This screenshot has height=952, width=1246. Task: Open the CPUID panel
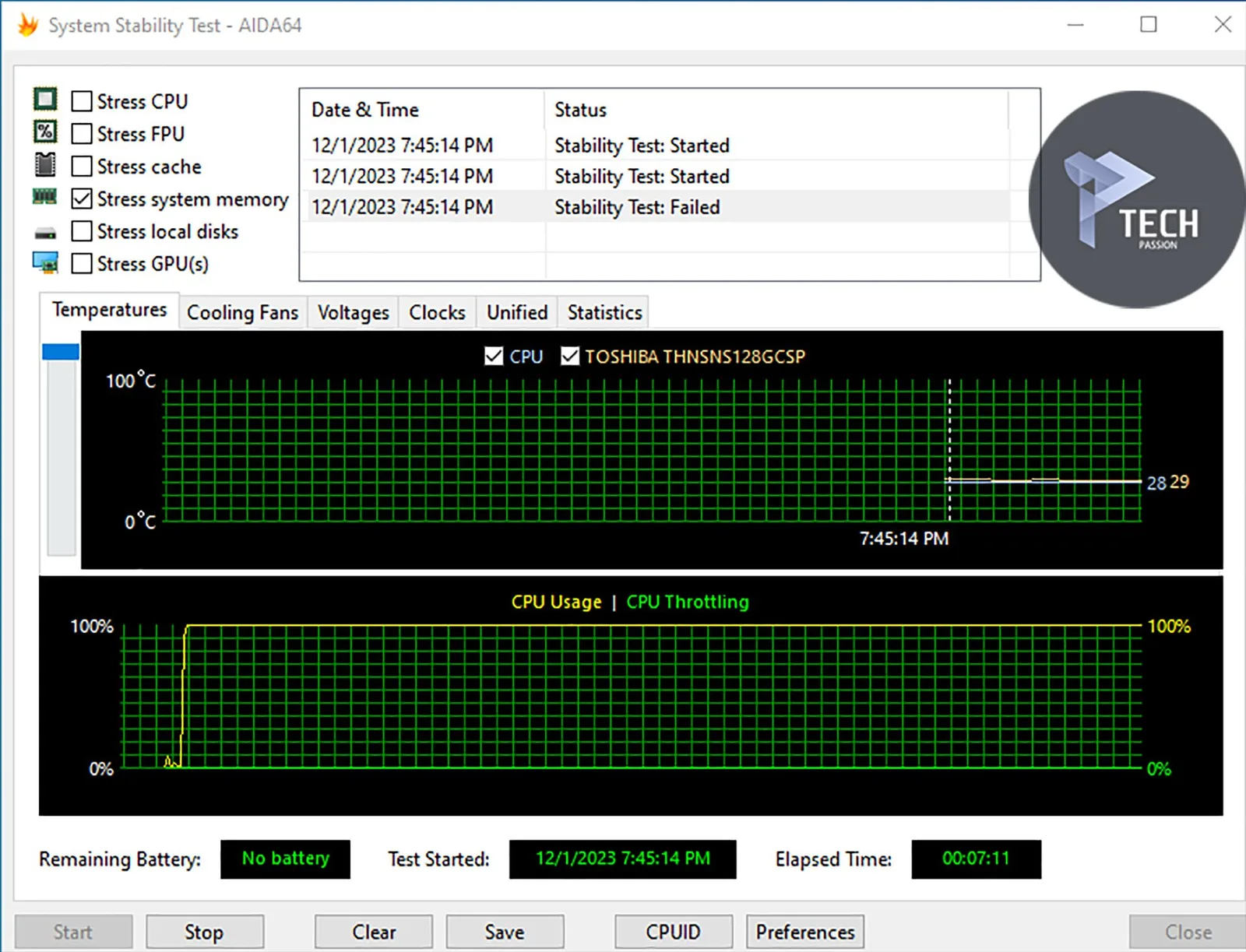point(674,932)
